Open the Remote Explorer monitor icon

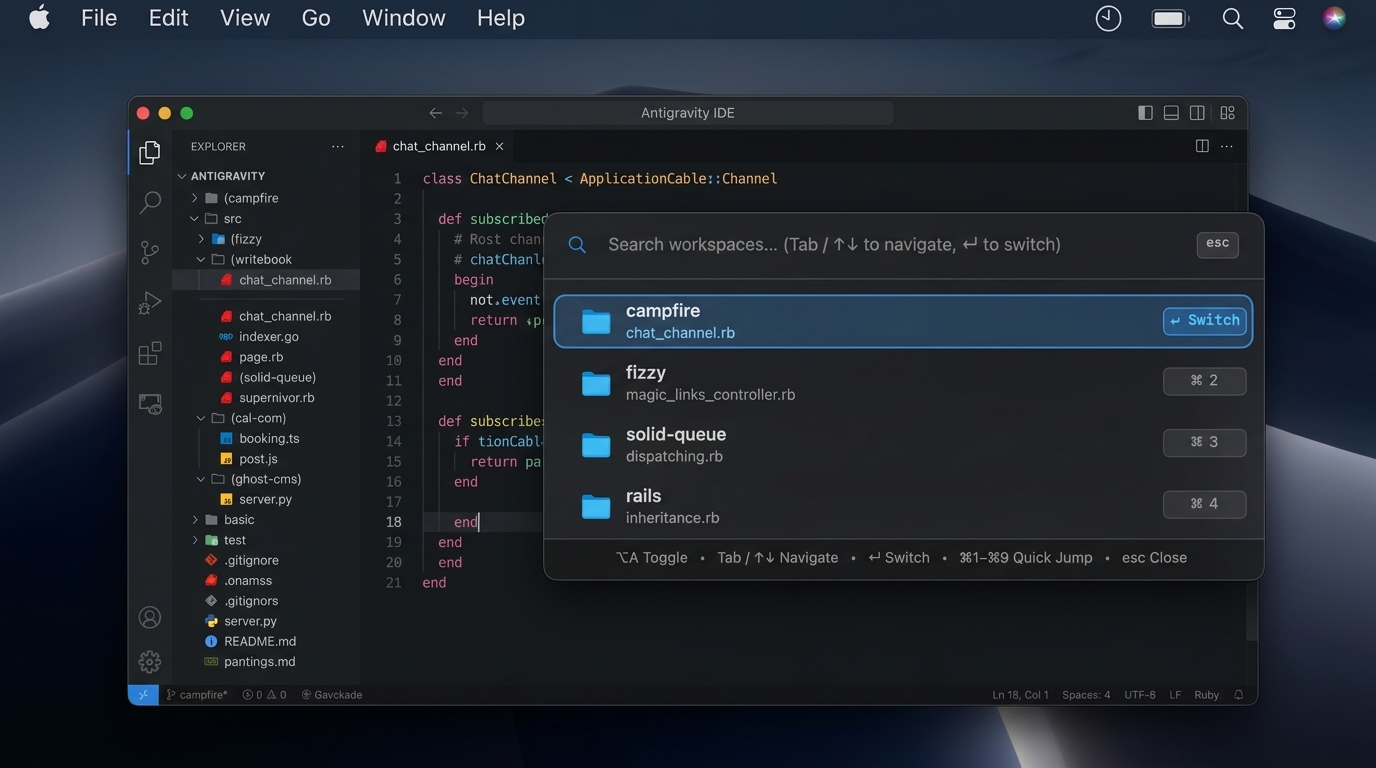pos(150,403)
